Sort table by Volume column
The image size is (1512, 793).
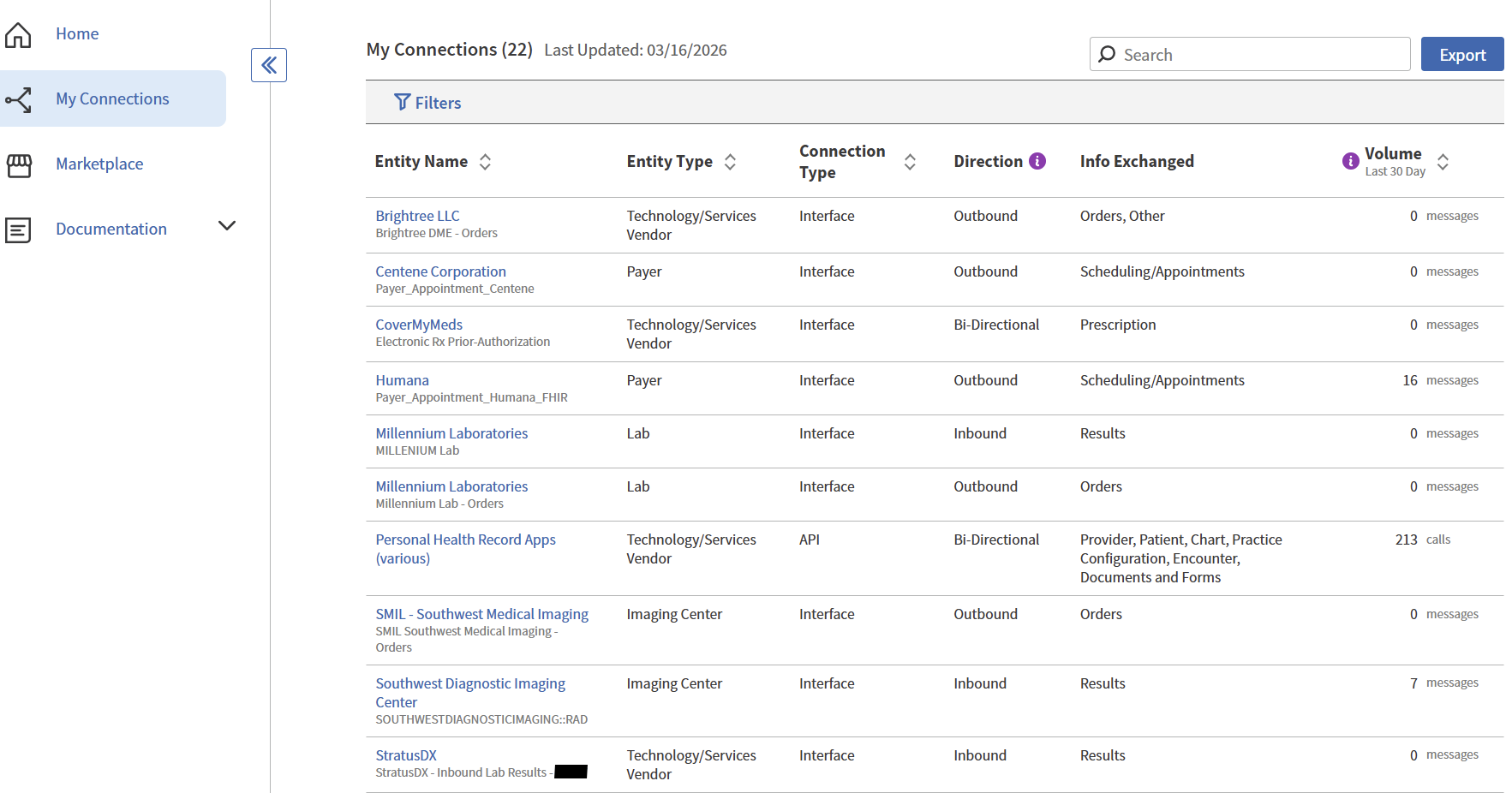click(x=1443, y=162)
